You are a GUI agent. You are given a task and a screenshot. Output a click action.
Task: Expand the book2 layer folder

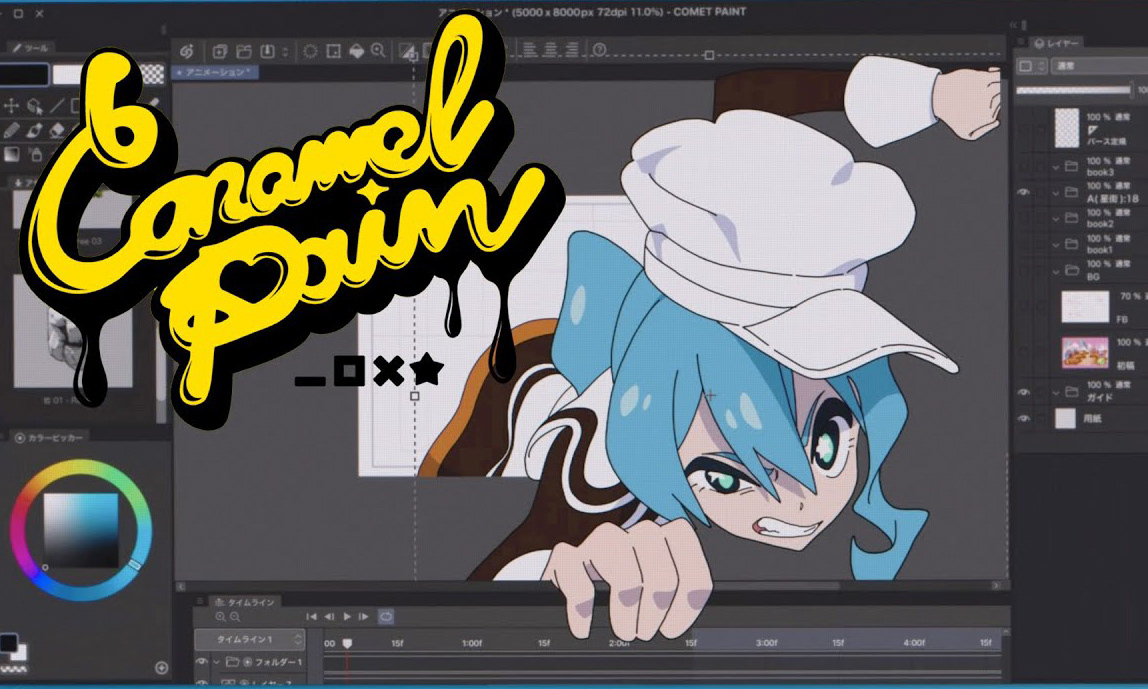tap(1056, 218)
